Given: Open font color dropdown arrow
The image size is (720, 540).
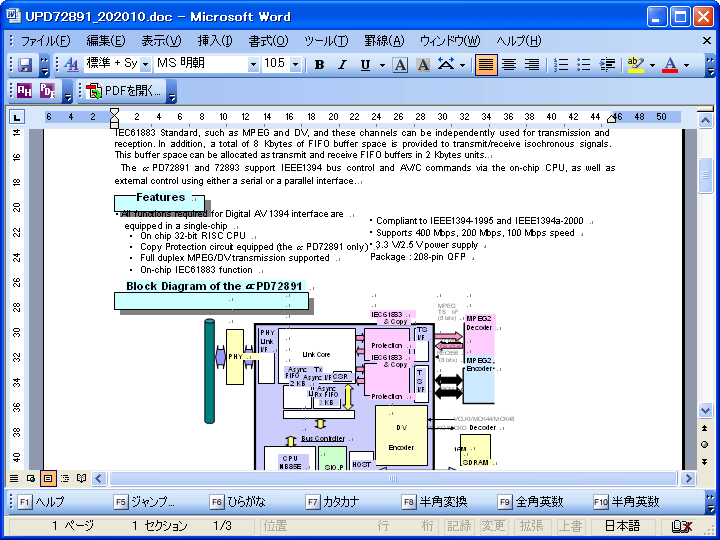Looking at the screenshot, I should (686, 65).
